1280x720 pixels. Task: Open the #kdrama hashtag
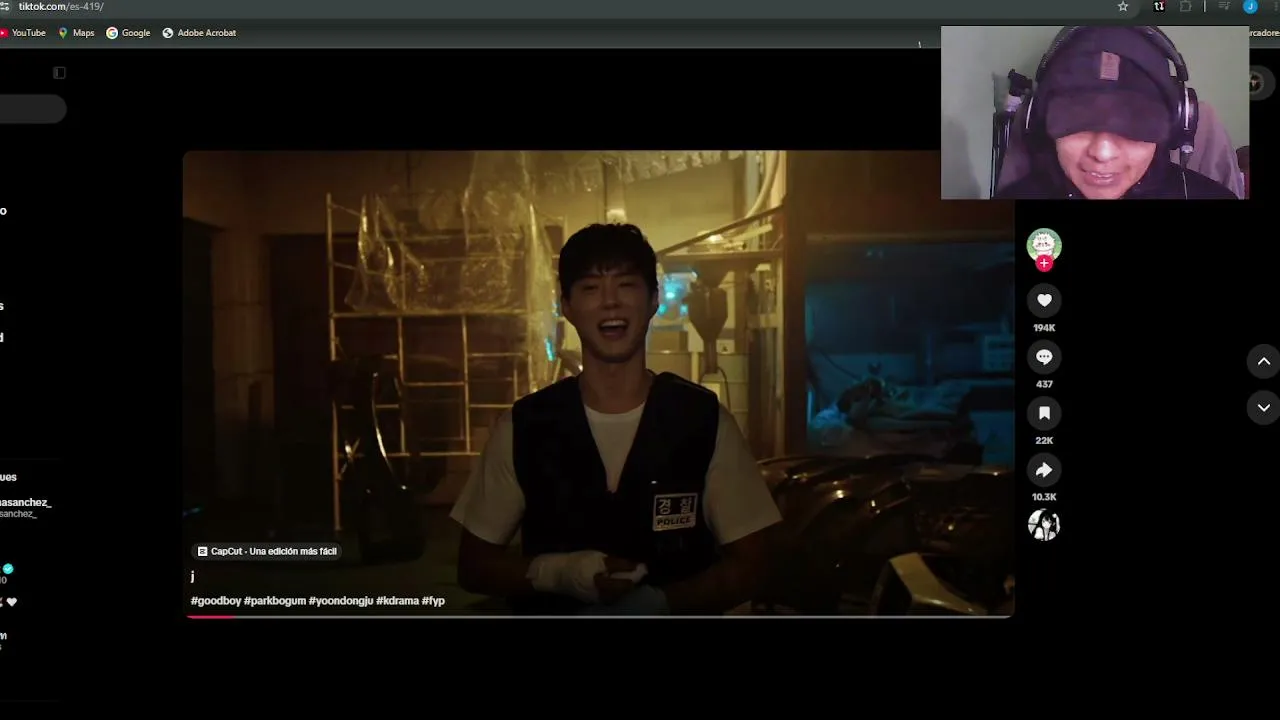pyautogui.click(x=398, y=601)
